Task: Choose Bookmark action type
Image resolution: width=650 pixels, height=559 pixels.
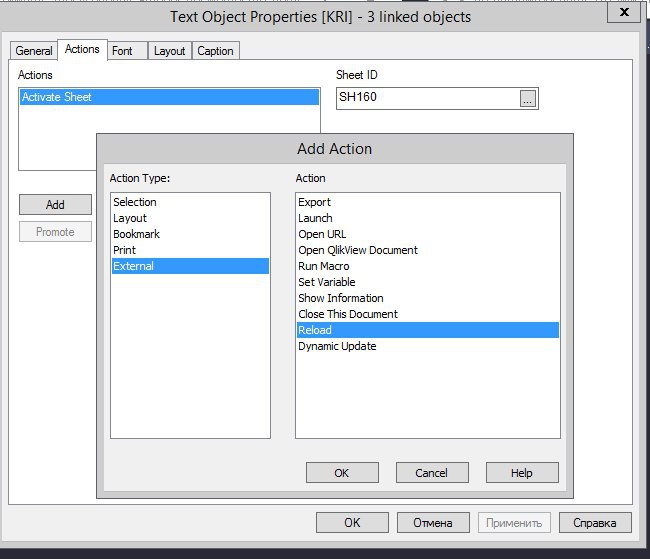Action: (x=190, y=234)
